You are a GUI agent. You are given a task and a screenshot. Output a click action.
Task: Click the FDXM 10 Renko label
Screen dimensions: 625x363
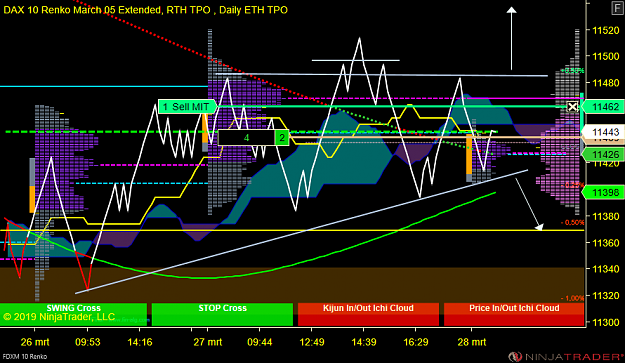[x=25, y=357]
